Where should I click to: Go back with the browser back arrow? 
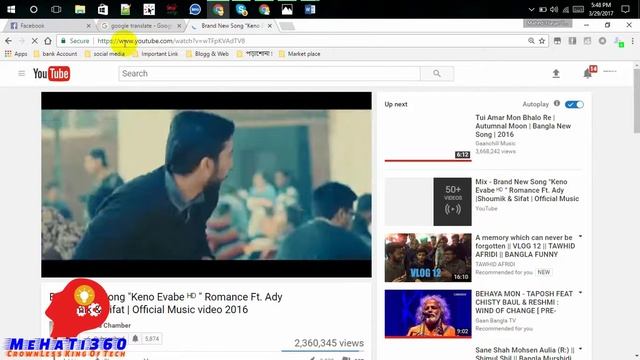(9, 41)
